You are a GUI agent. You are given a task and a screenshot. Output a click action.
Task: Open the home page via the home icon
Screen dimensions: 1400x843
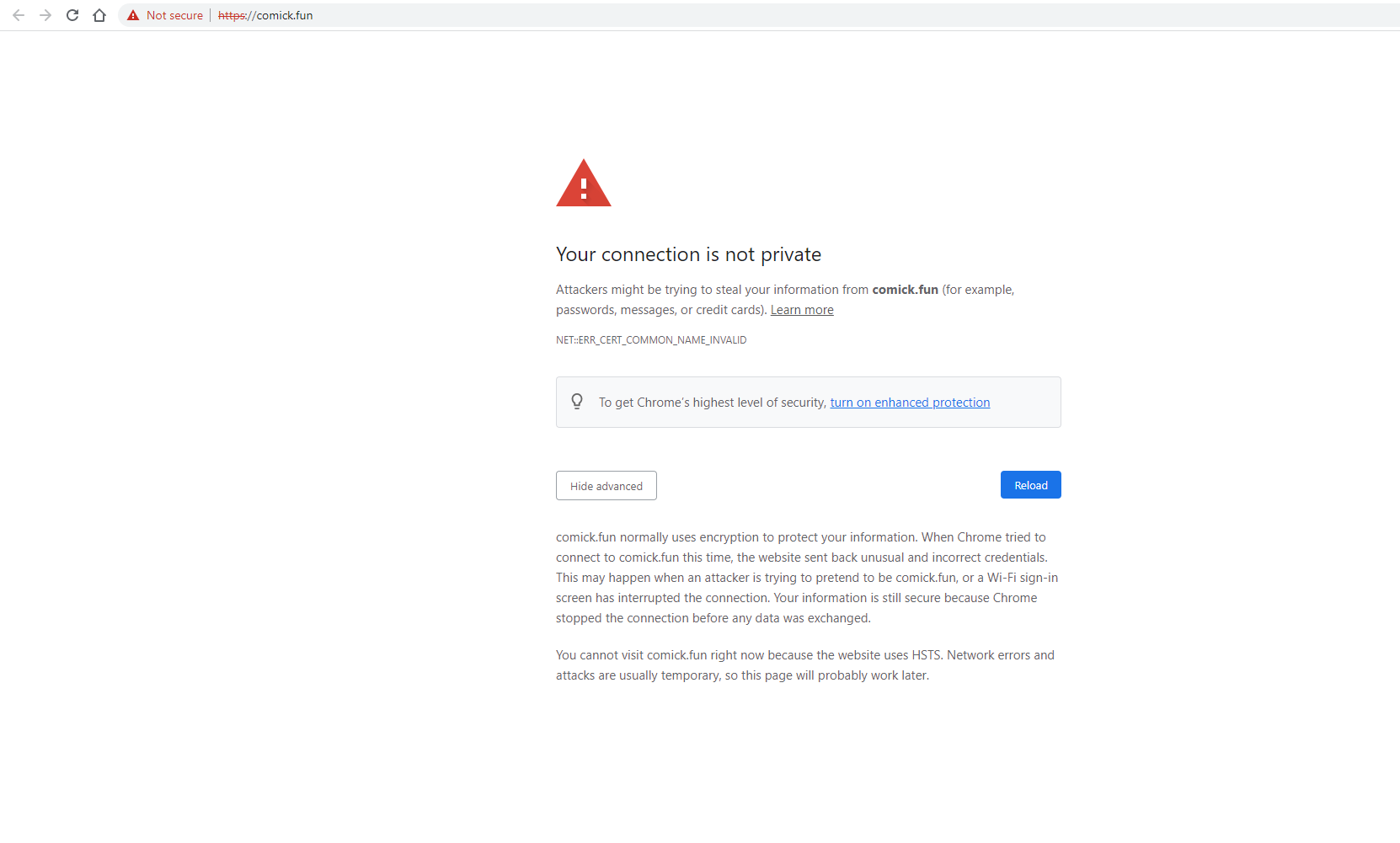(x=99, y=15)
